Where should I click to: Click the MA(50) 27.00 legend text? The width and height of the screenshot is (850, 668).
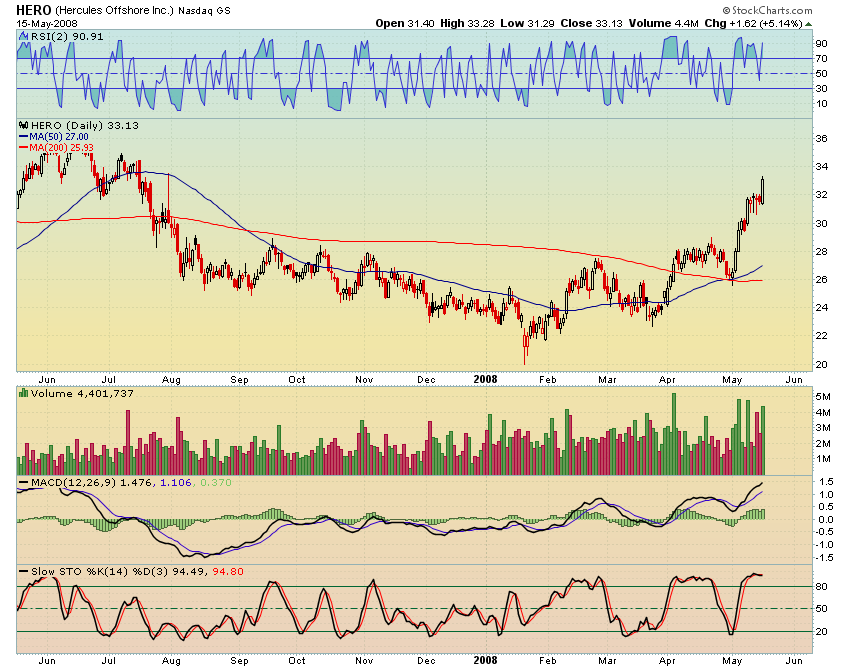59,137
